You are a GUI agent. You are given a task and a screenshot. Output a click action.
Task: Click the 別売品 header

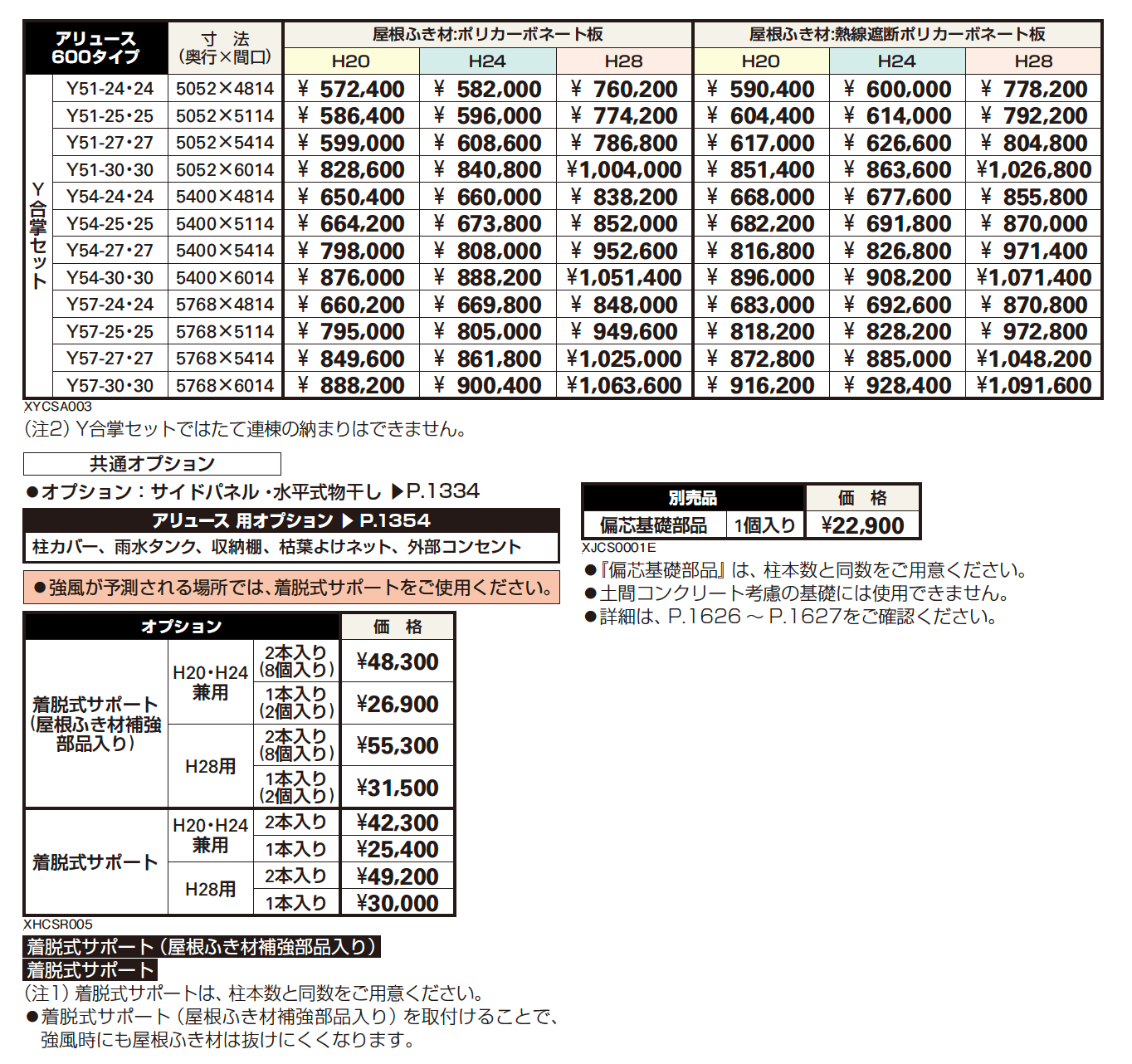(x=694, y=498)
